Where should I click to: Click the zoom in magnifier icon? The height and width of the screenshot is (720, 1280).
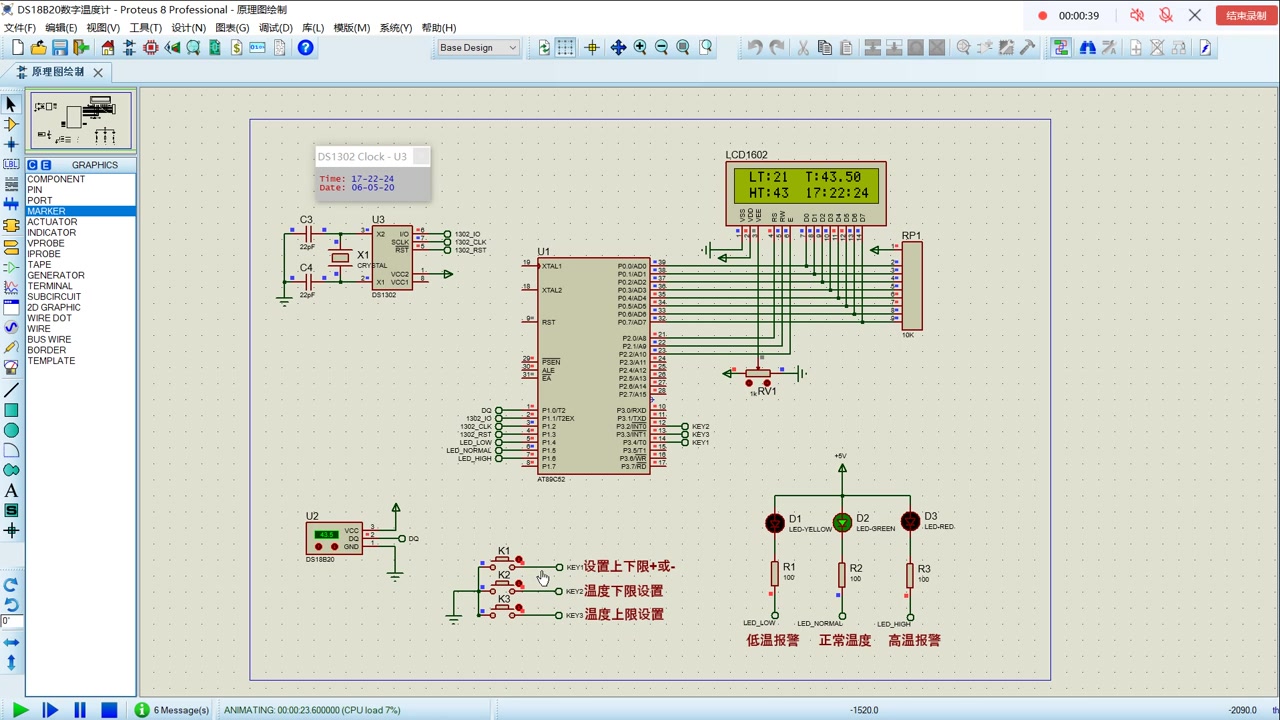coord(640,48)
